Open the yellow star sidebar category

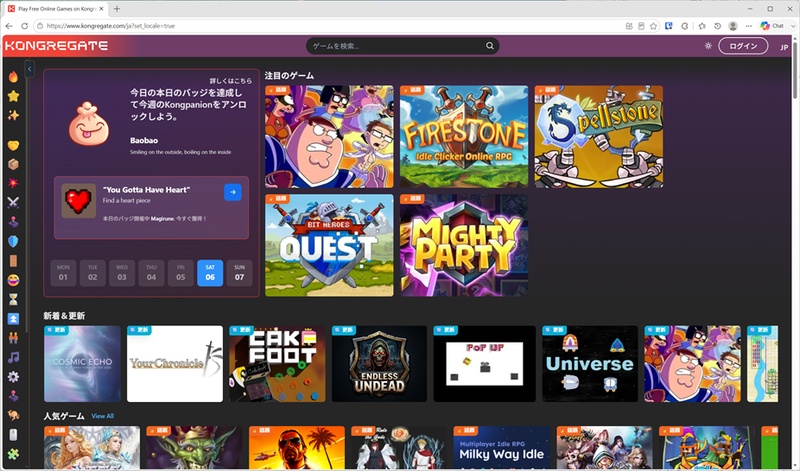(13, 96)
